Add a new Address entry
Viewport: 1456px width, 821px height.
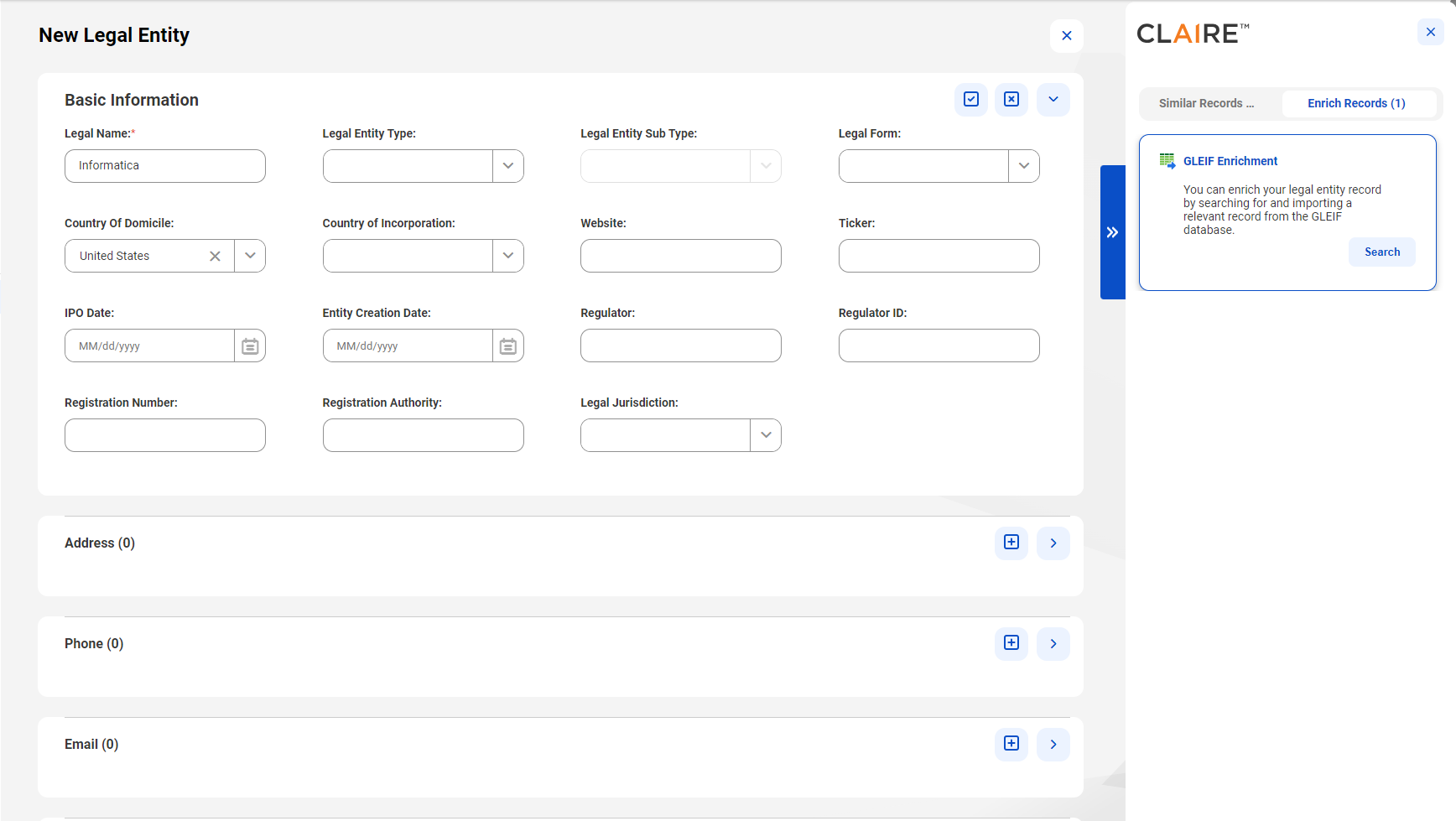[x=1011, y=543]
